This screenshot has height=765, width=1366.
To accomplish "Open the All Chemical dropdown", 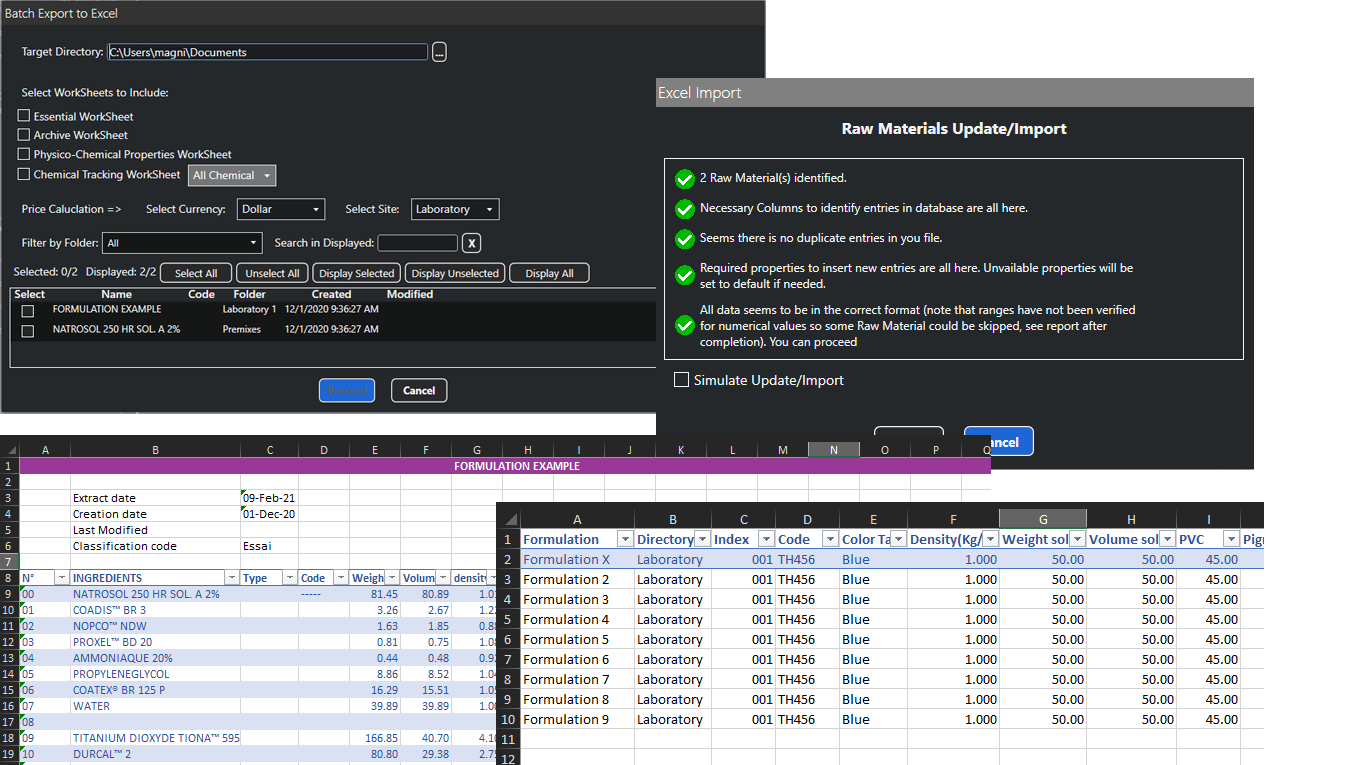I will click(232, 176).
